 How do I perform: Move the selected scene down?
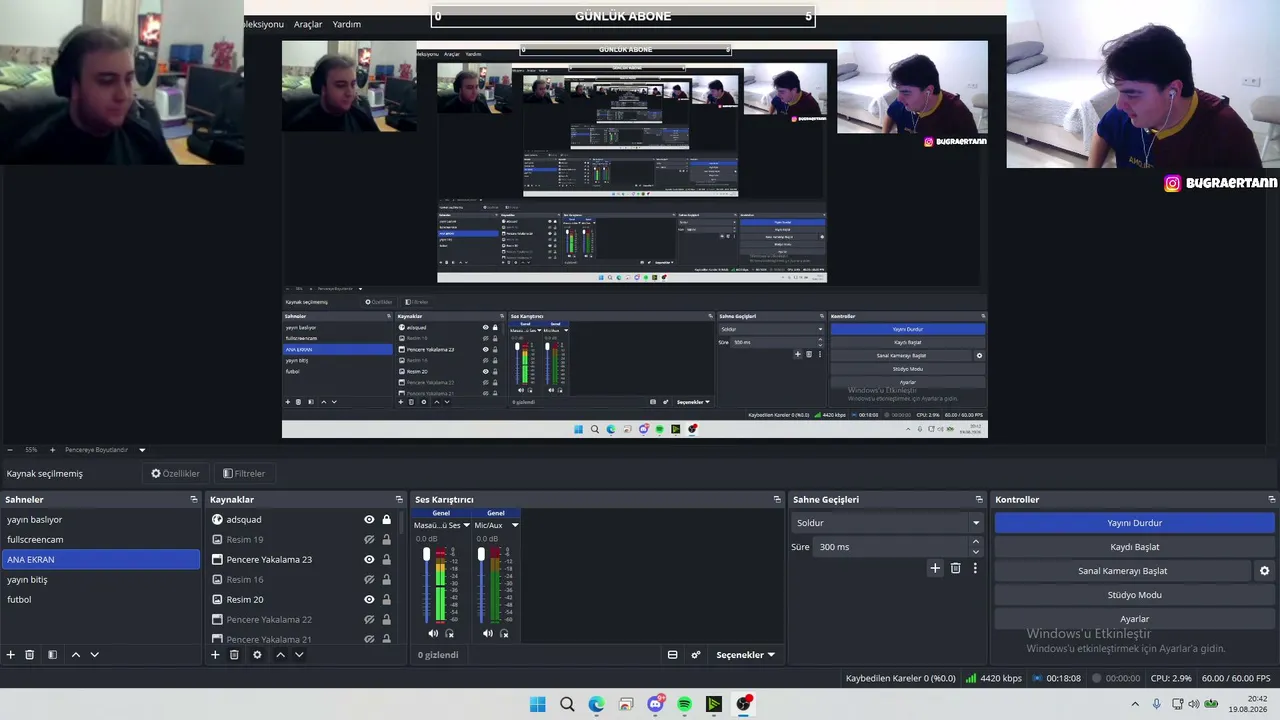[95, 655]
